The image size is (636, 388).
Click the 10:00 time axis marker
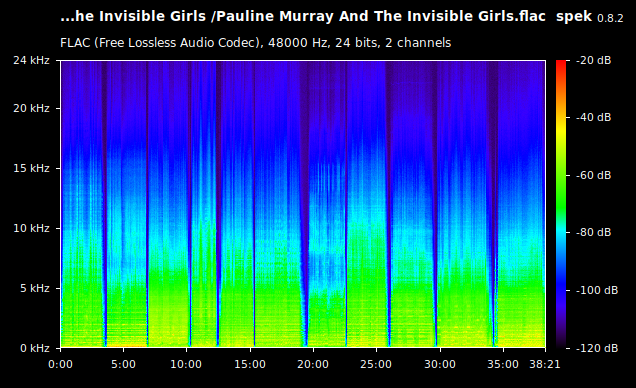[x=186, y=364]
